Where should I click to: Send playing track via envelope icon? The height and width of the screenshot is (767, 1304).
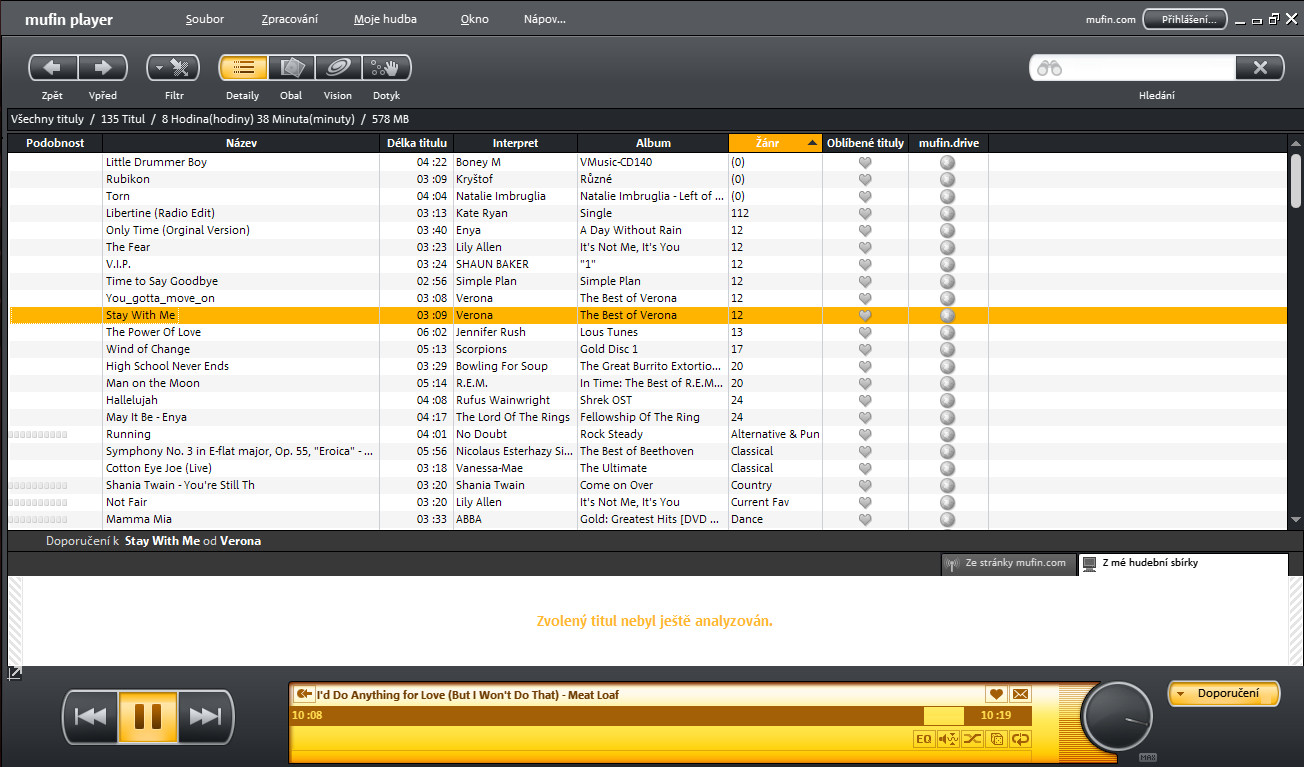[x=1020, y=694]
